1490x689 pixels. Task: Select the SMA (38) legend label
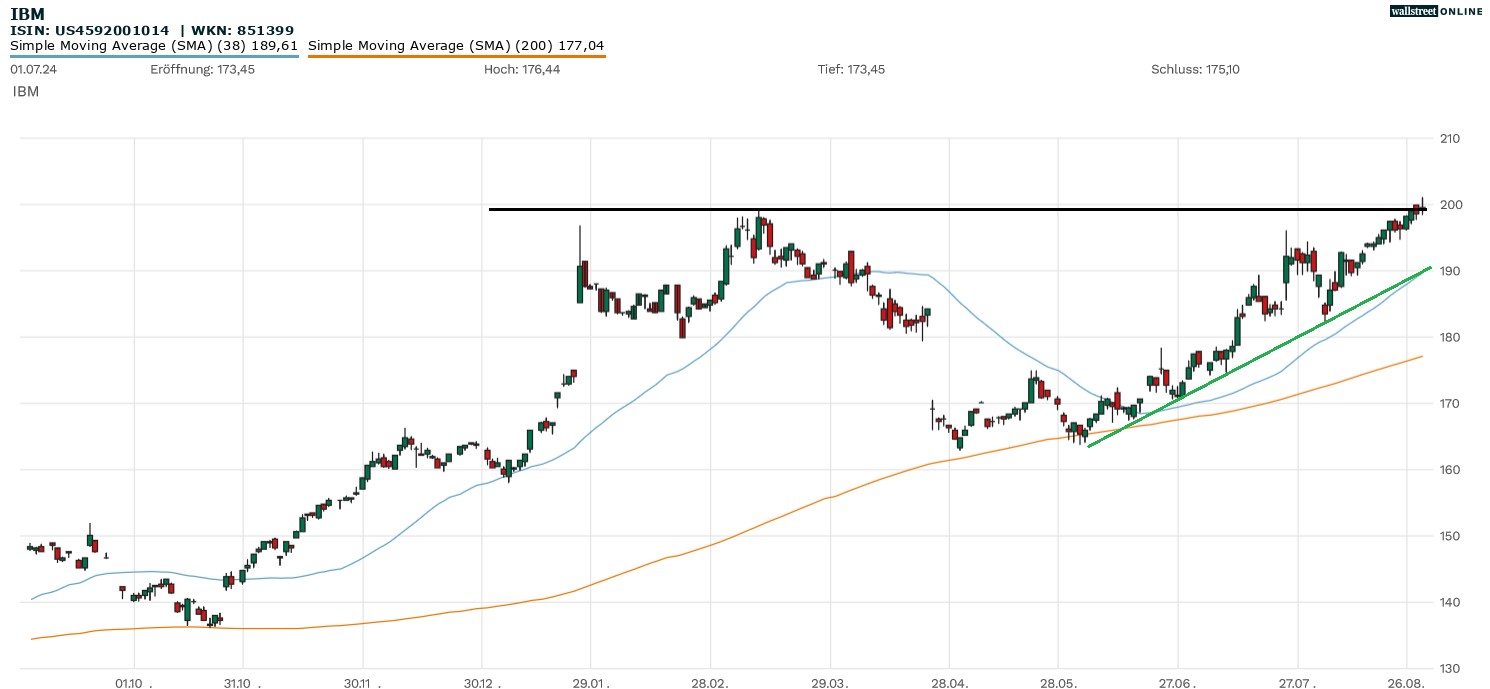[154, 46]
